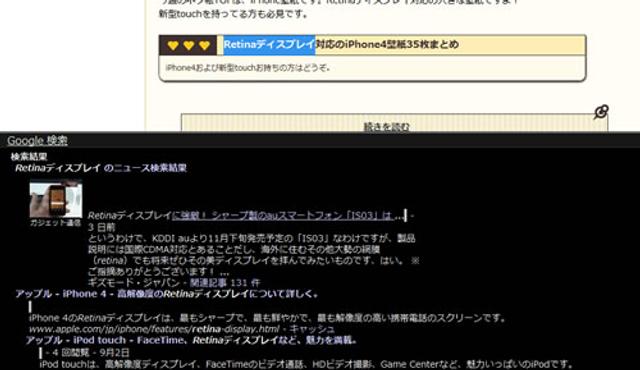Screen dimensions: 640x370
Task: Click the www.apple.com/jp/iphone/features/retina-display.html URL text
Action: 154,329
